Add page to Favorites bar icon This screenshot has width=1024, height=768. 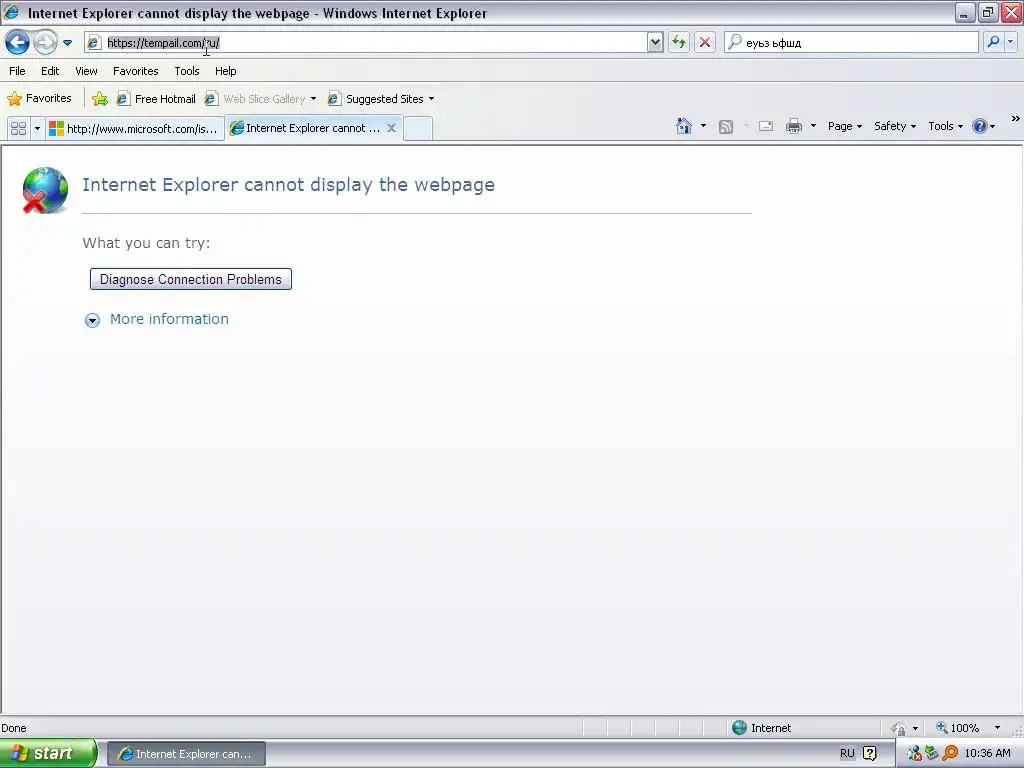pos(100,99)
